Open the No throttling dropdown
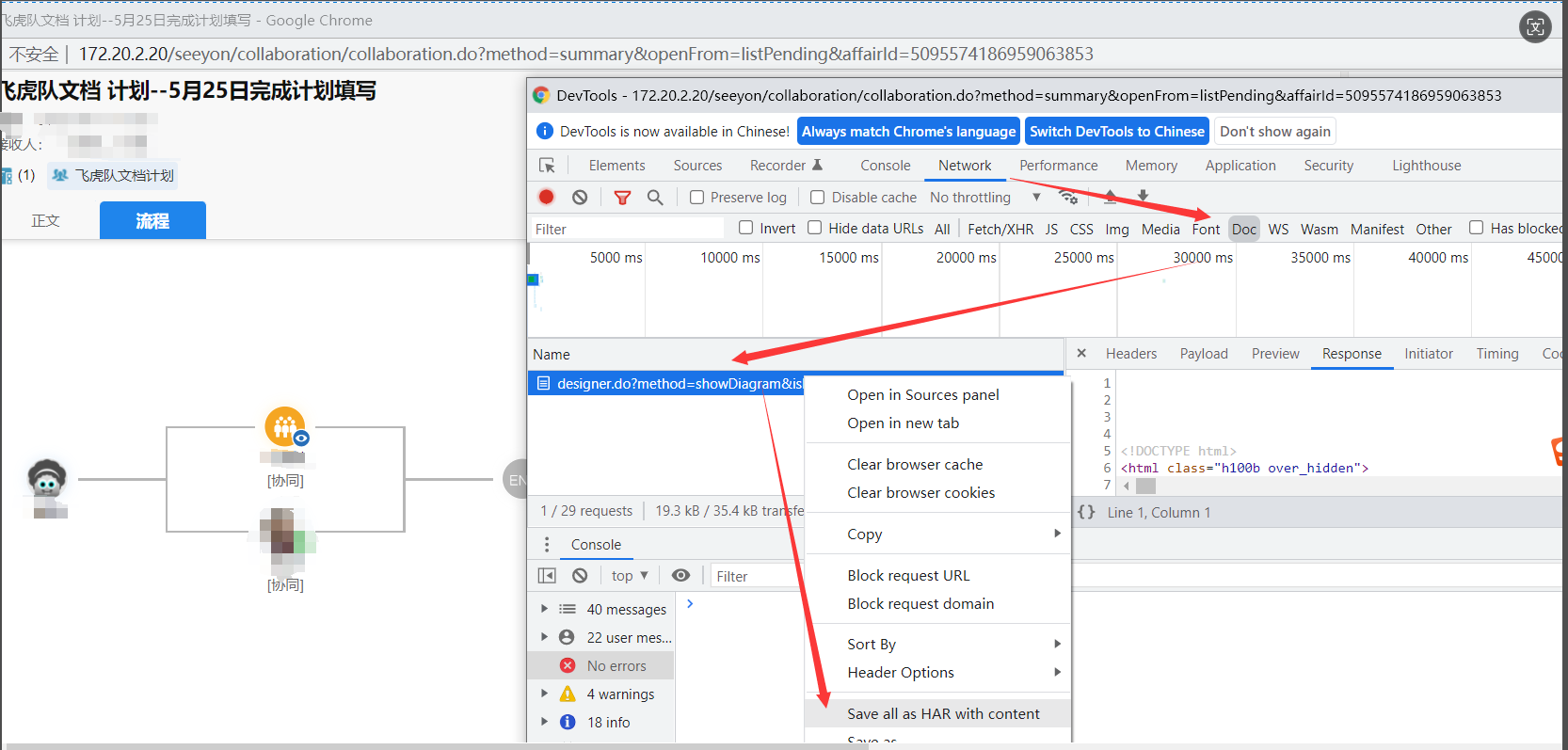Viewport: 1568px width, 750px height. 984,197
